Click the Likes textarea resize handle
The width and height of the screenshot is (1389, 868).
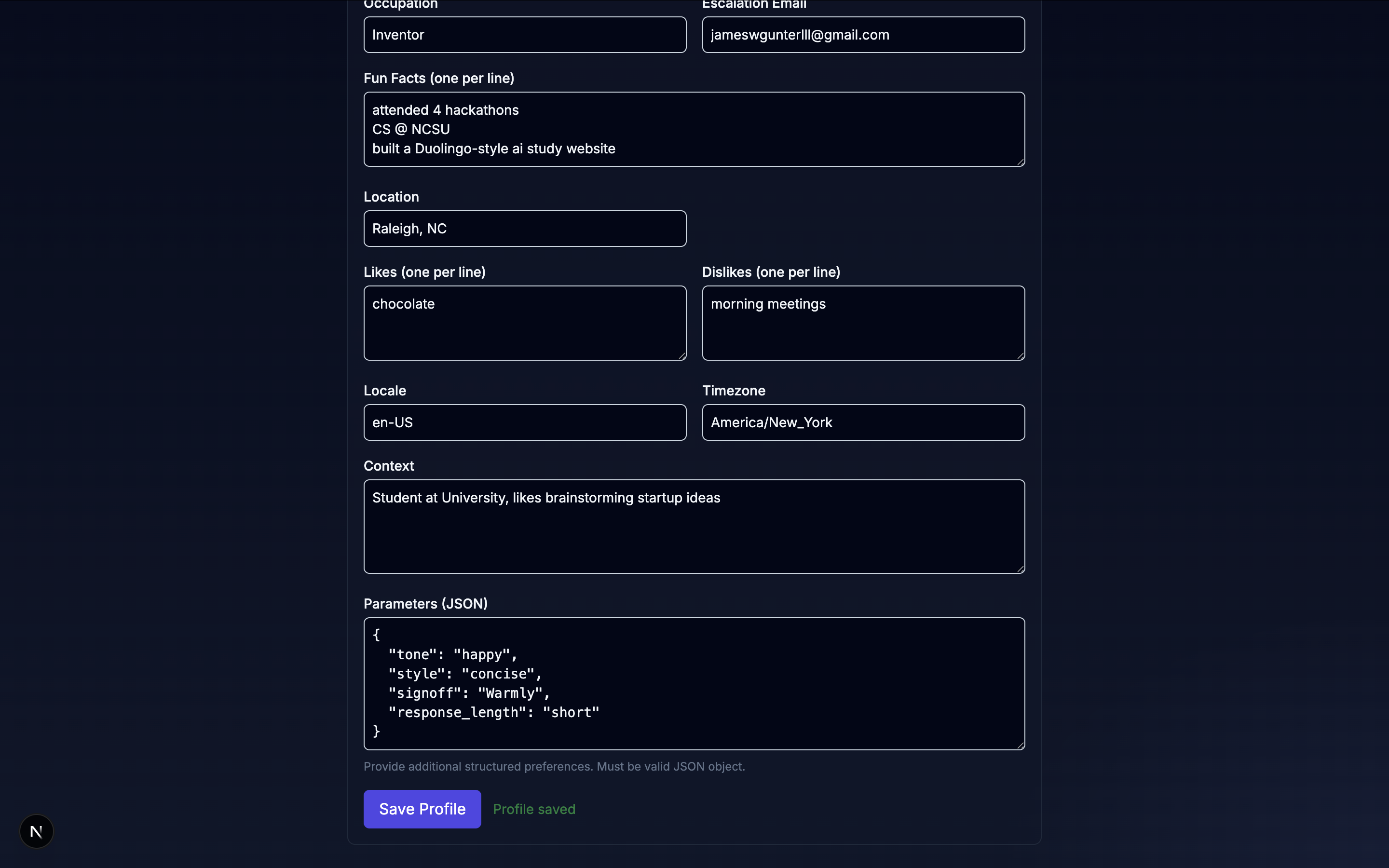(681, 356)
